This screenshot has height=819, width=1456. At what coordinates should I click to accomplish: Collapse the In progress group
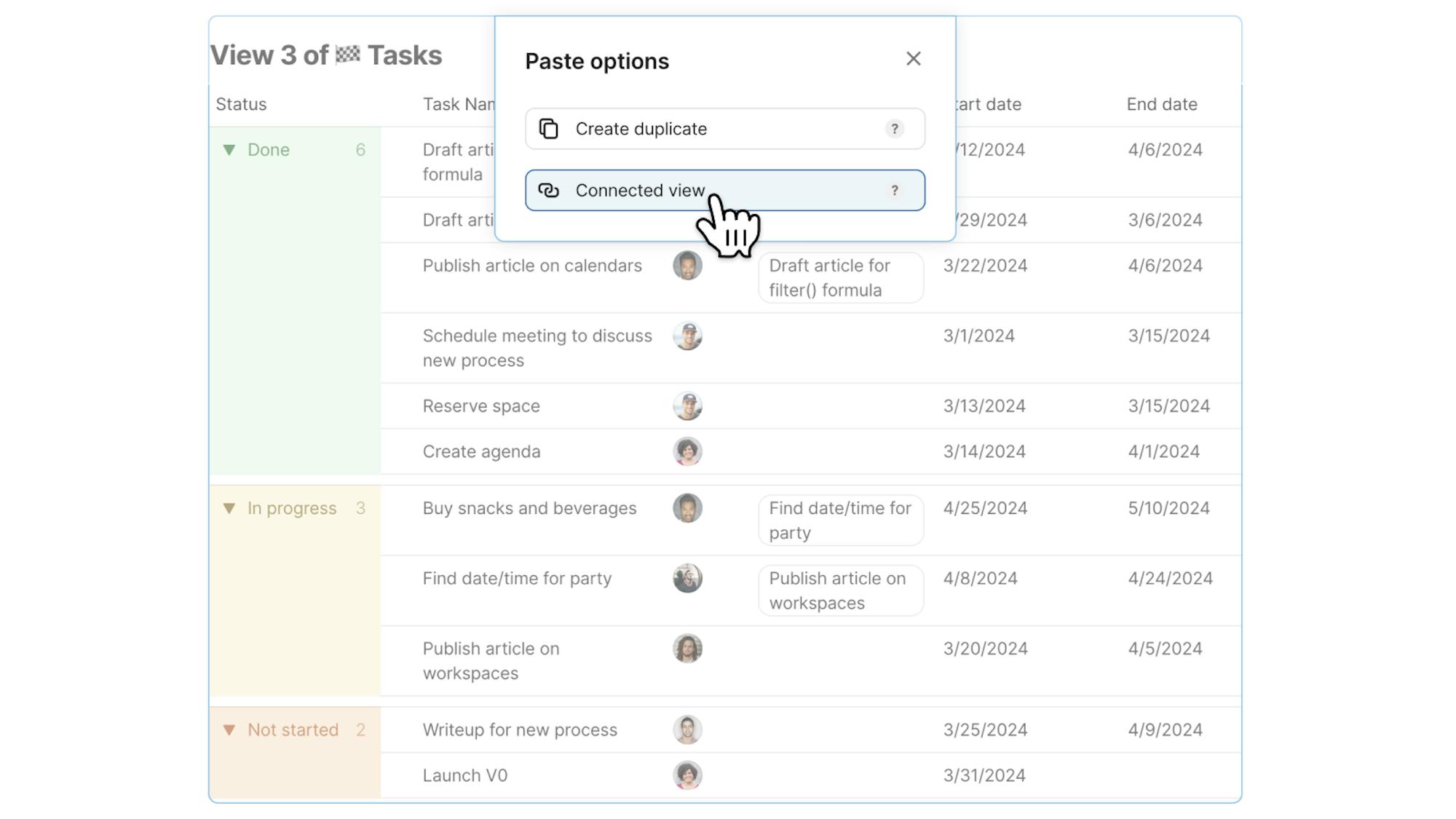tap(229, 508)
